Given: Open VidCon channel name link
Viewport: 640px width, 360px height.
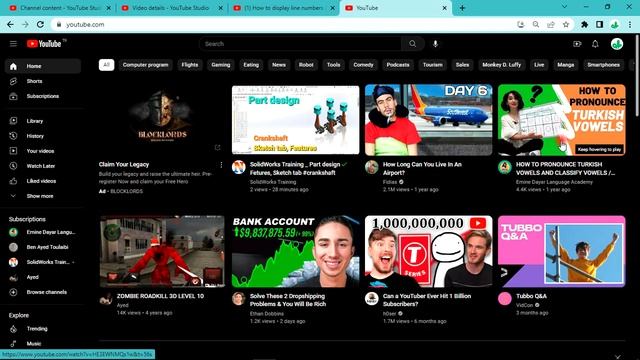Looking at the screenshot, I should coord(524,305).
